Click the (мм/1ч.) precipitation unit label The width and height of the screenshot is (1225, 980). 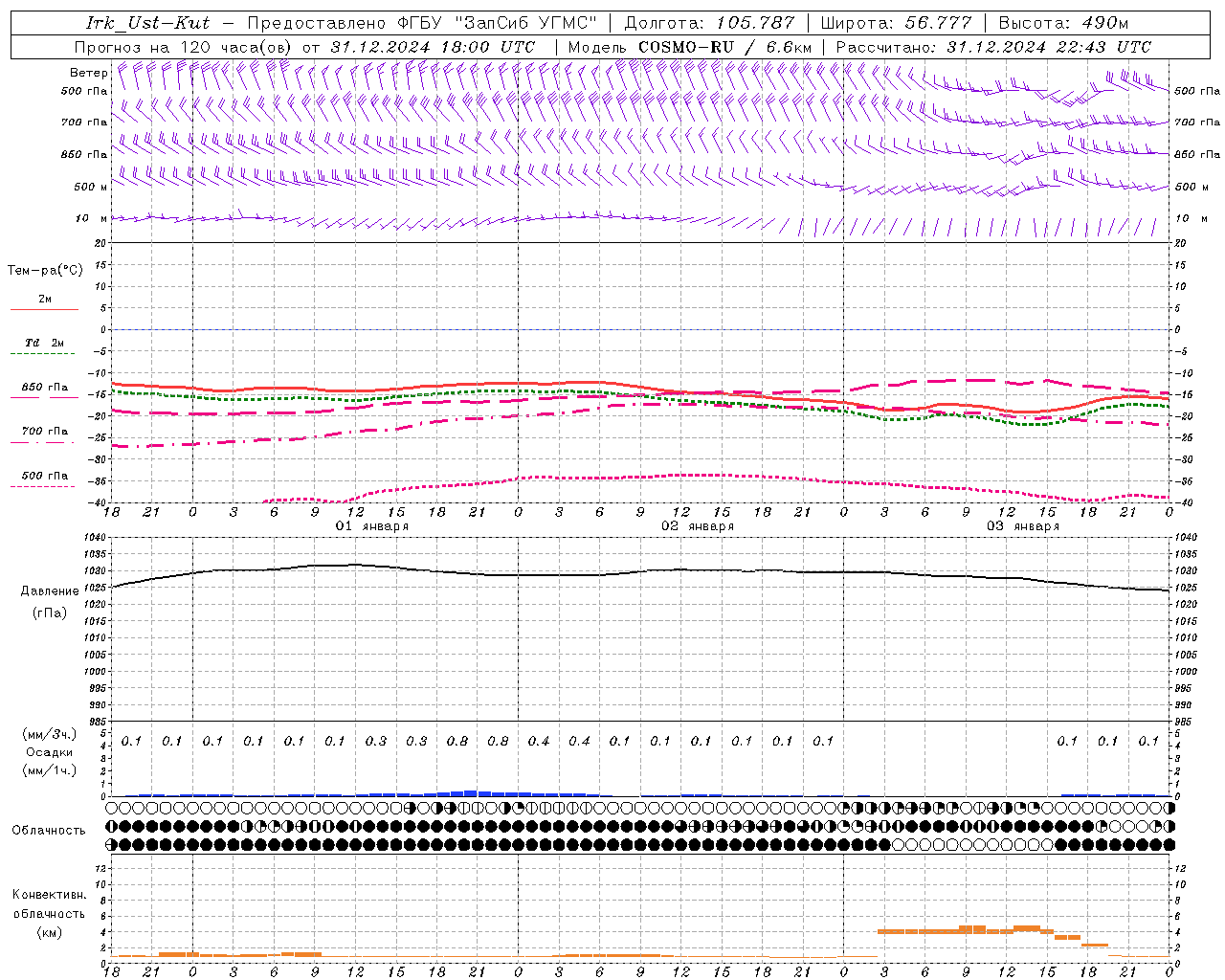[x=50, y=770]
